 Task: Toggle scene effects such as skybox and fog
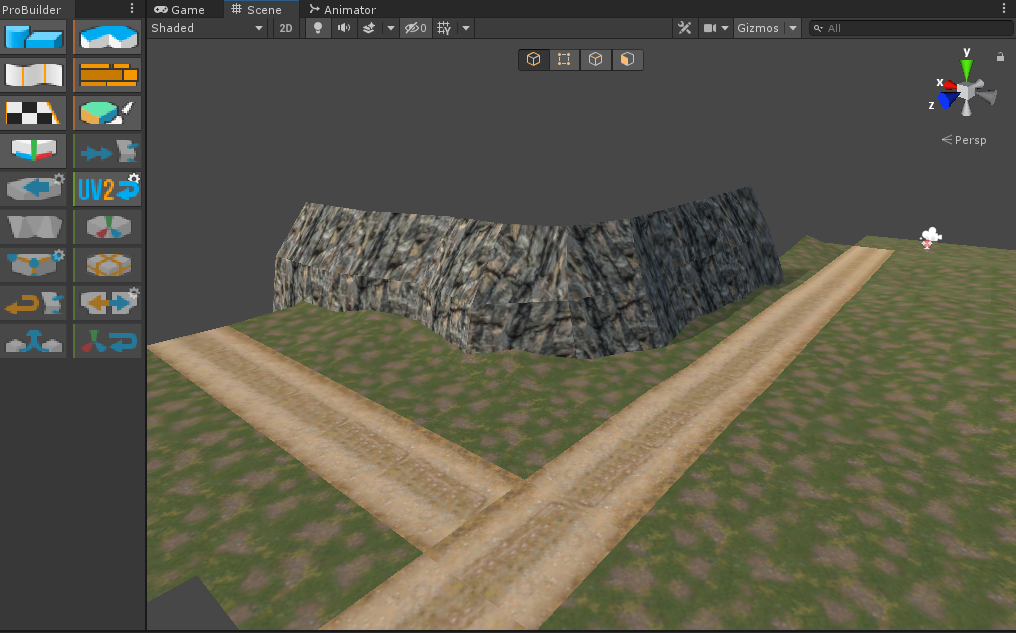369,28
